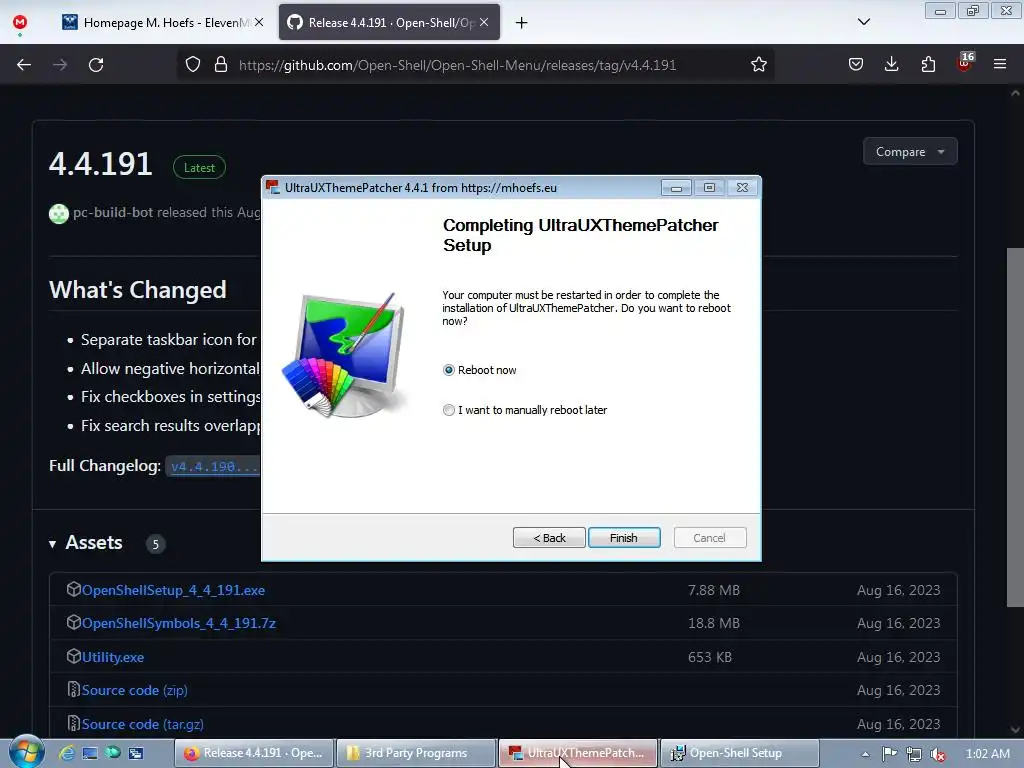This screenshot has height=768, width=1024.
Task: Click the site padlock security icon
Action: (221, 65)
